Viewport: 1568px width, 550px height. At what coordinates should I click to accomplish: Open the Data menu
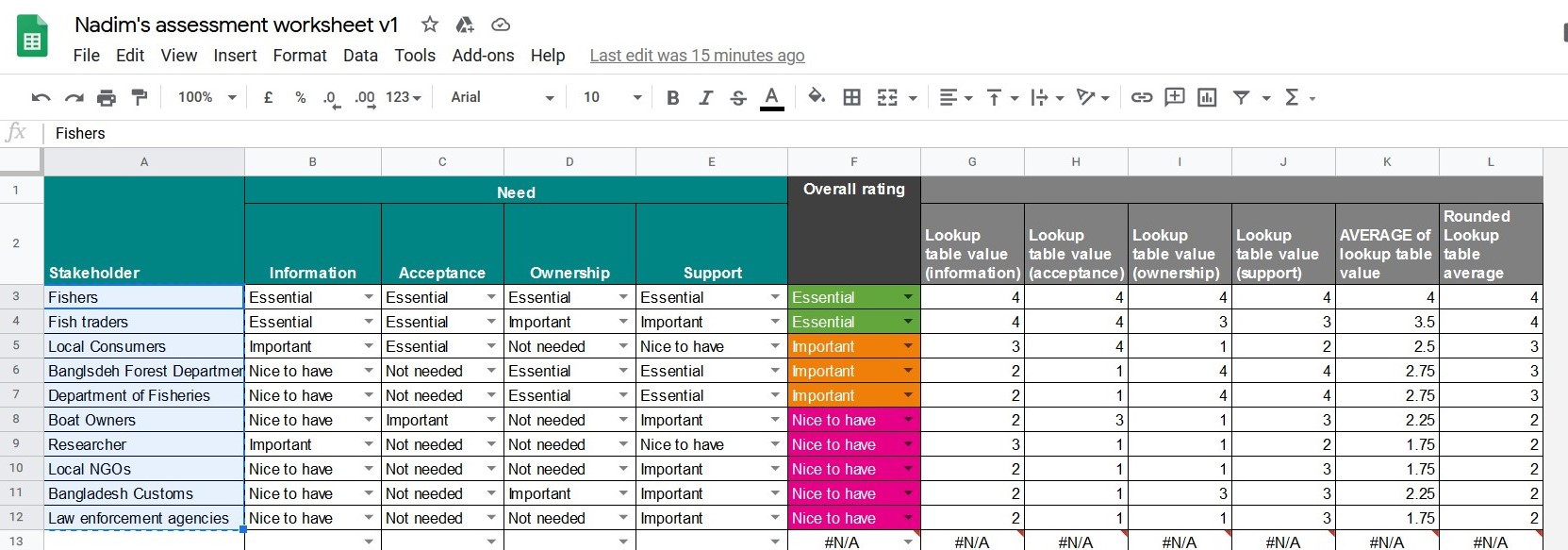pyautogui.click(x=360, y=56)
